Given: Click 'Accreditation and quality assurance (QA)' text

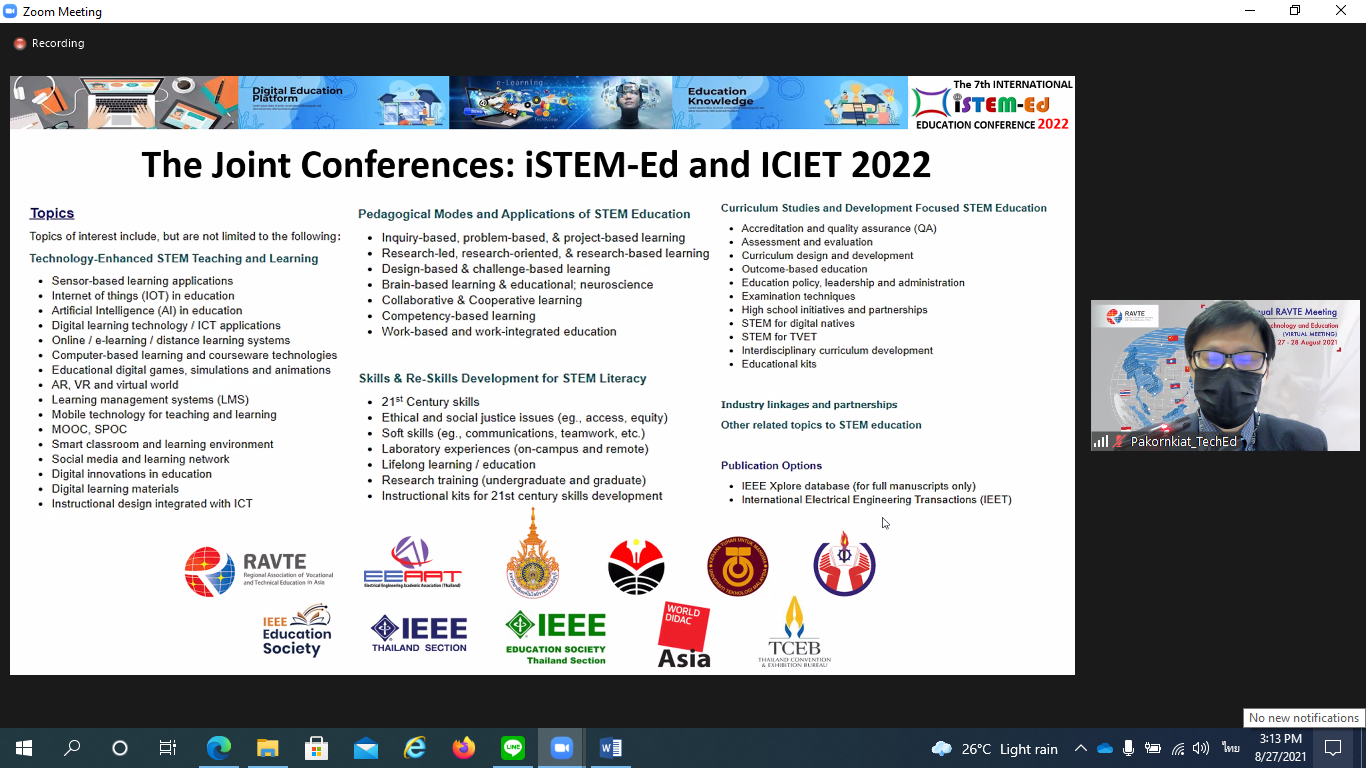Looking at the screenshot, I should (839, 229).
